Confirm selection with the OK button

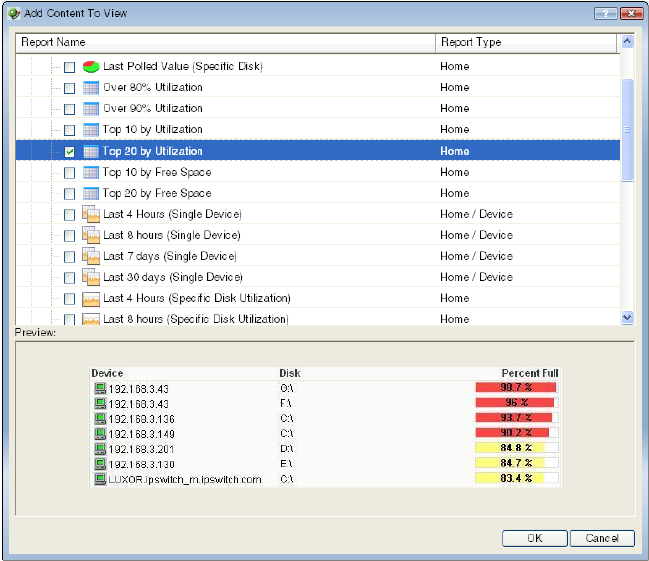(x=533, y=538)
